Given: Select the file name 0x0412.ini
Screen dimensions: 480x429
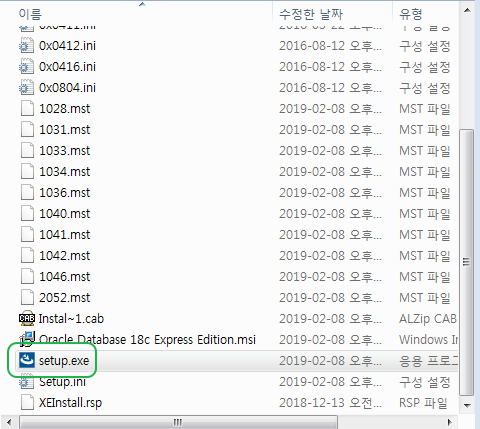Looking at the screenshot, I should (67, 46).
